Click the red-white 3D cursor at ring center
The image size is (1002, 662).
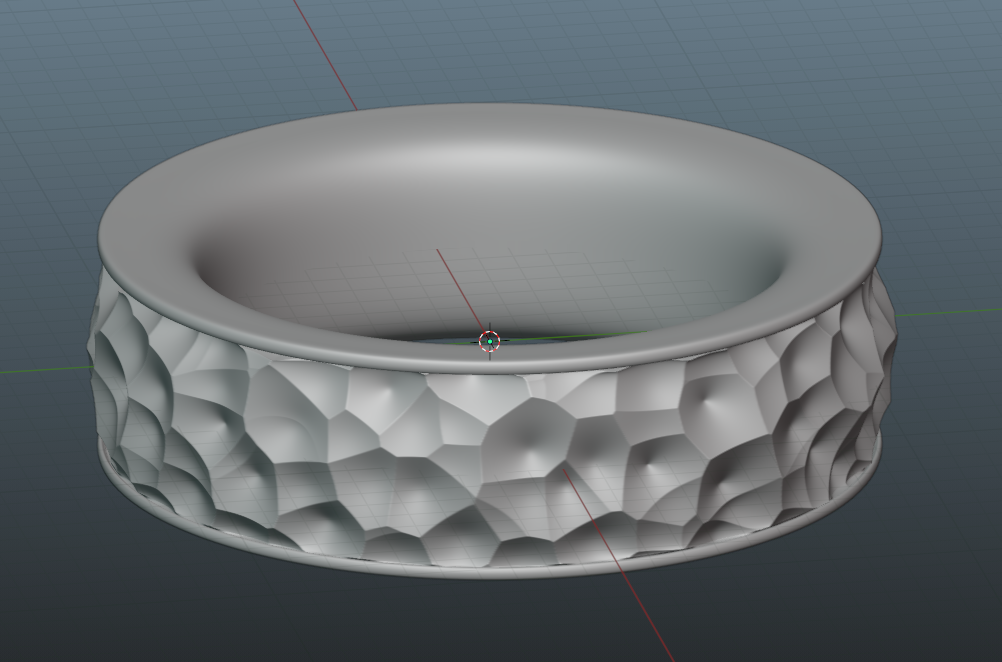click(489, 341)
